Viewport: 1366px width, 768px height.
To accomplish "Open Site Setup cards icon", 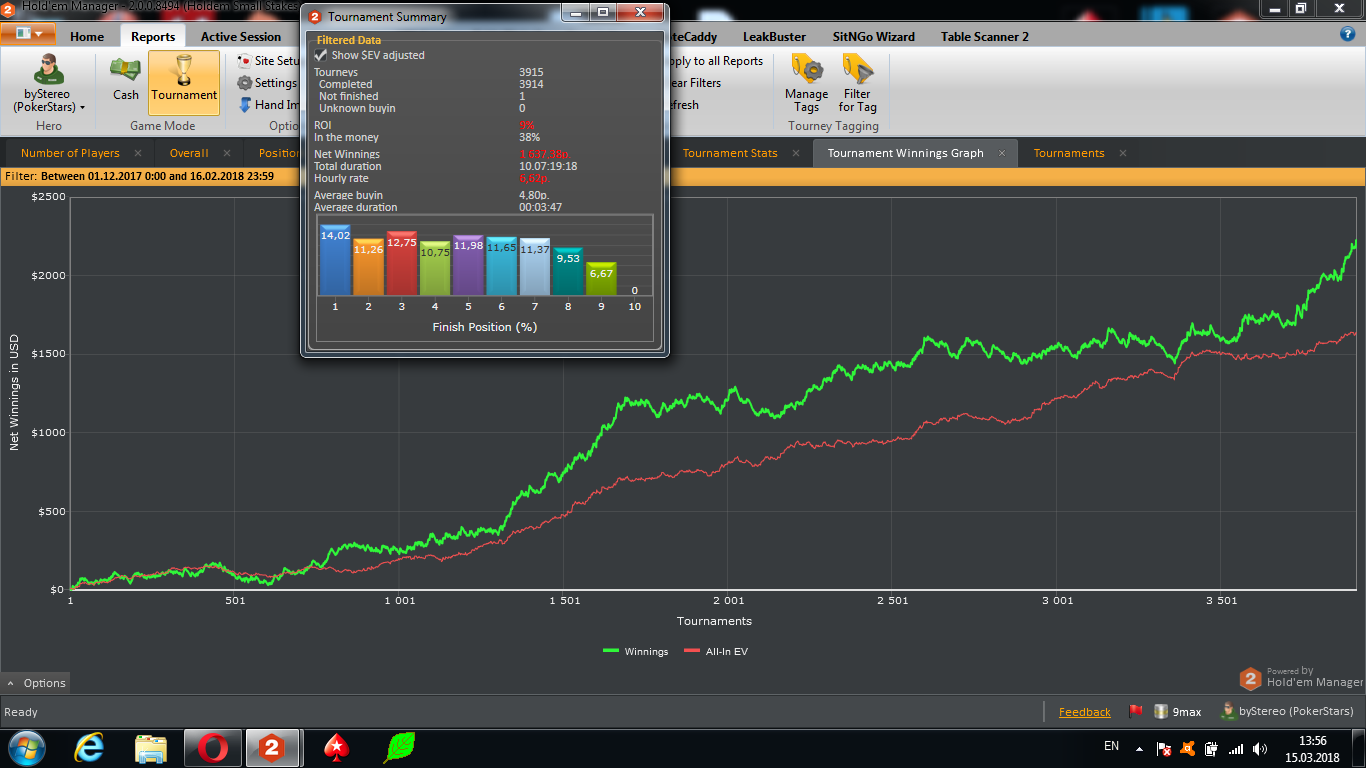I will click(x=245, y=61).
